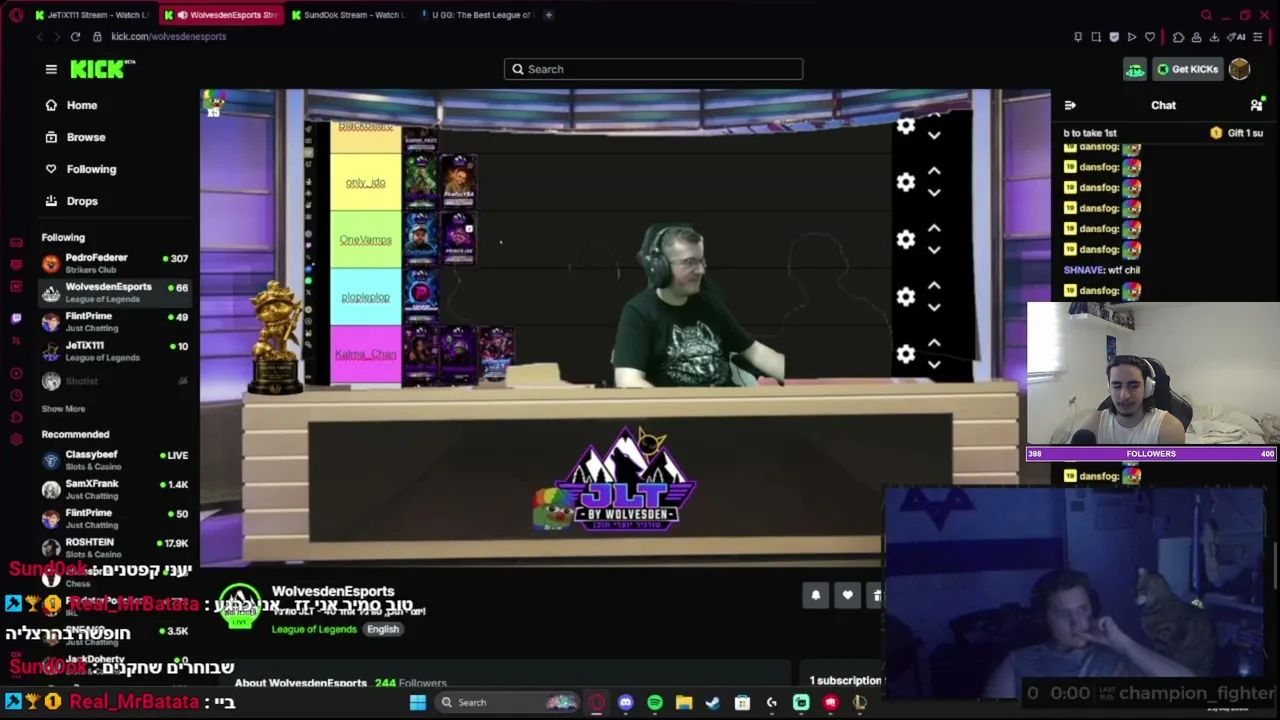This screenshot has height=720, width=1280.
Task: Open FlintPrime in the Following list
Action: (x=115, y=321)
